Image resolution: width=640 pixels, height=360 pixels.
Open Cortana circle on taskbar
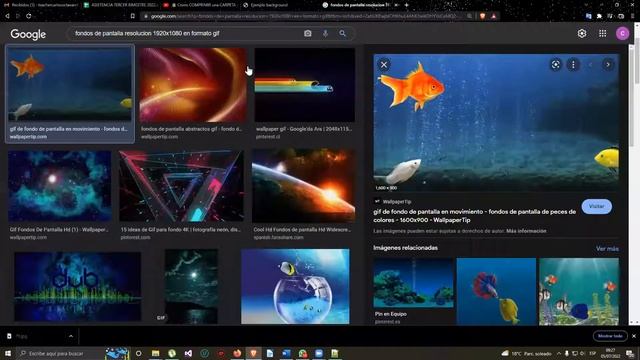point(138,353)
